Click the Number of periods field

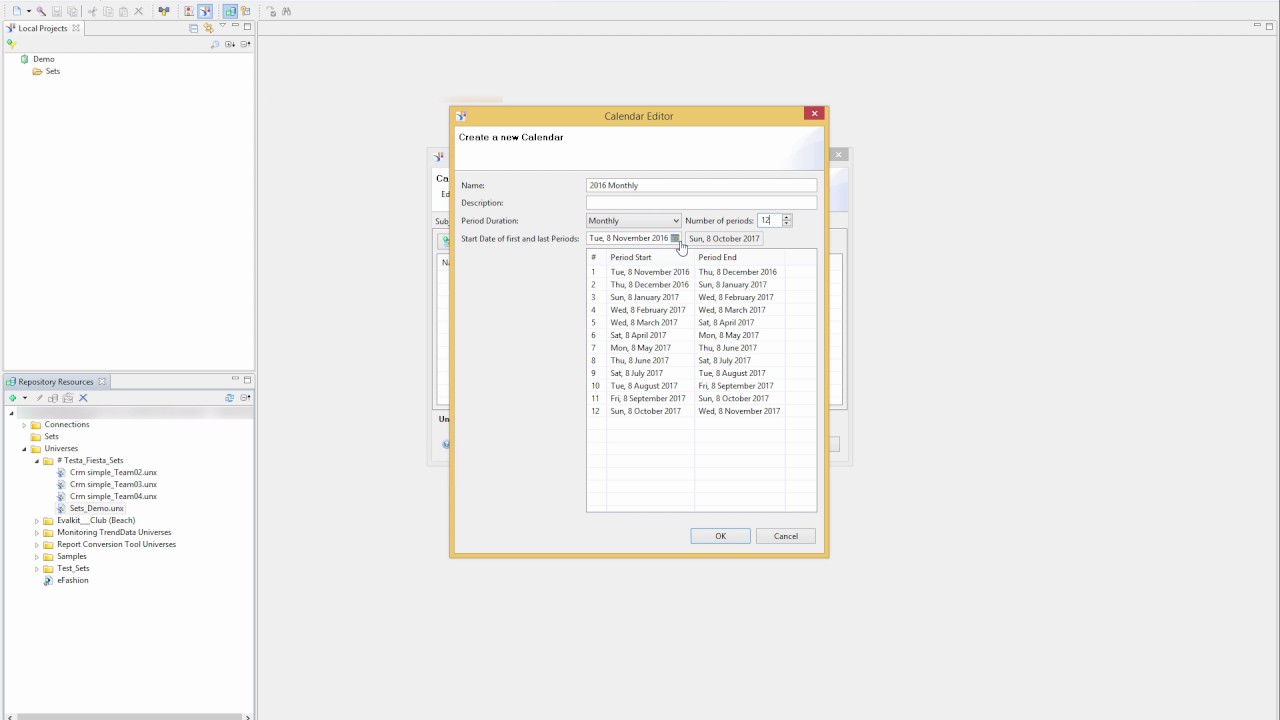(769, 220)
